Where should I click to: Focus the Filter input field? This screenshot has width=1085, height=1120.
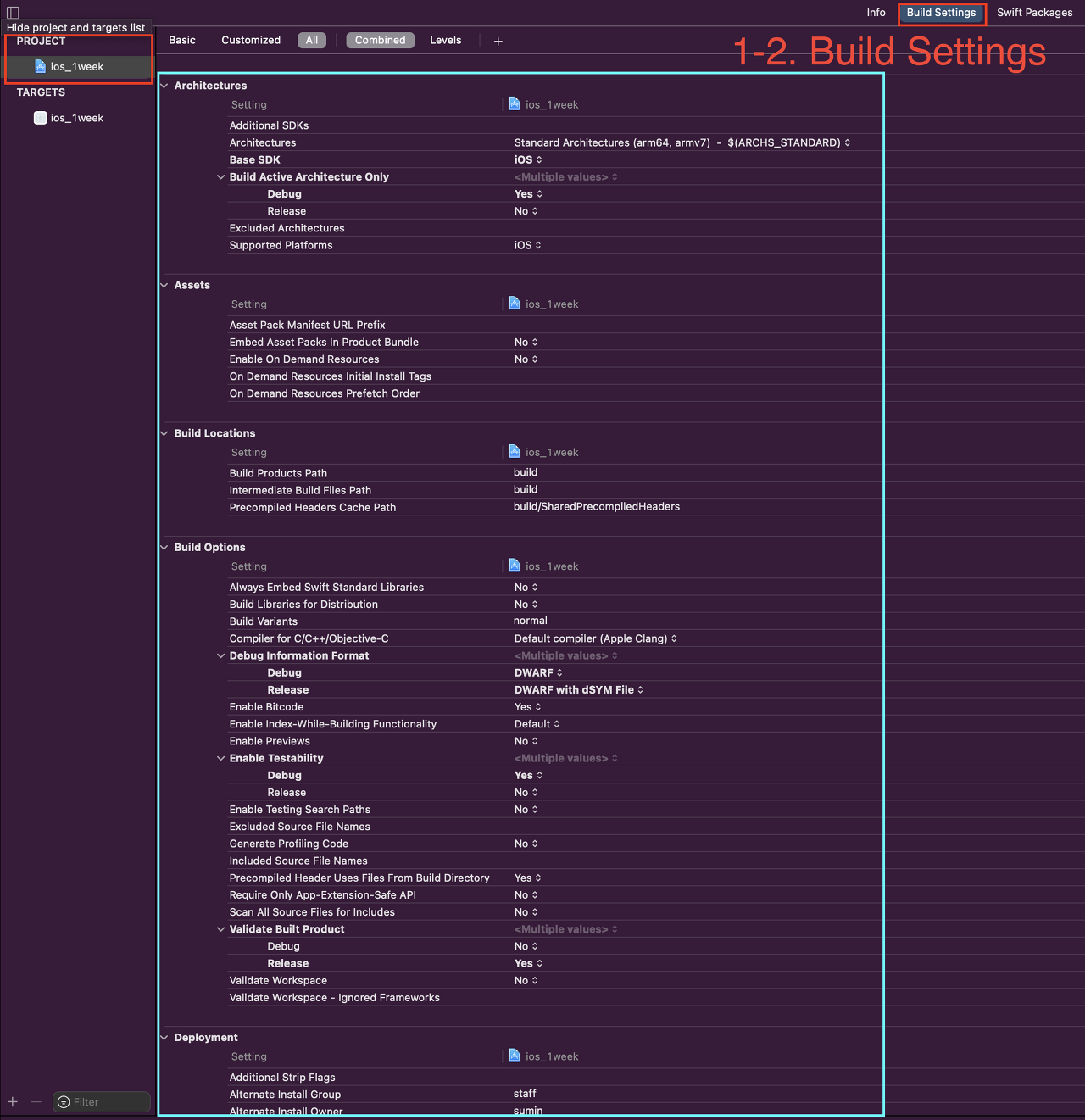click(102, 1102)
